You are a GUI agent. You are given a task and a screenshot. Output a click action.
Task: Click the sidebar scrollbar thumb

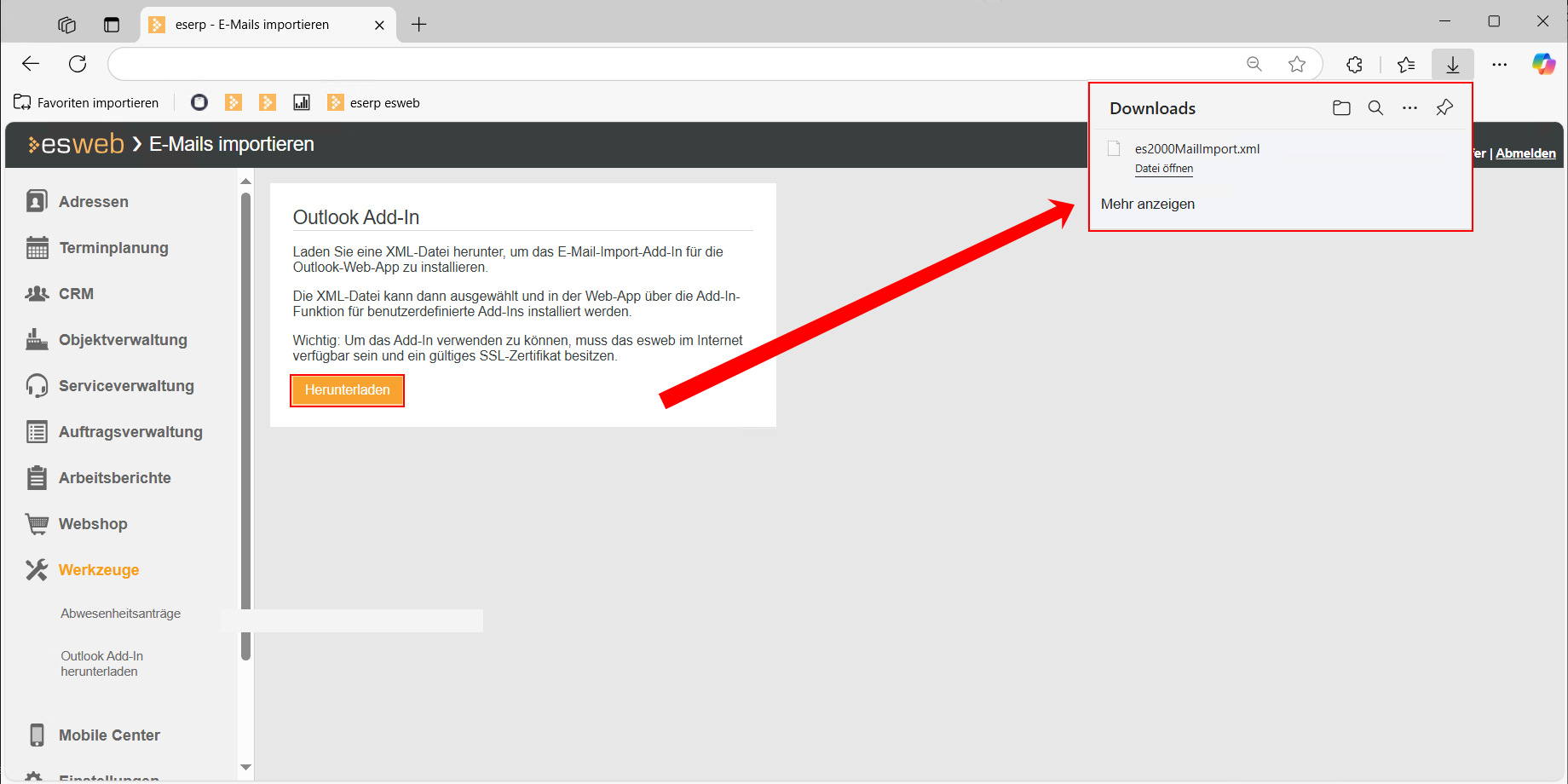[245, 426]
